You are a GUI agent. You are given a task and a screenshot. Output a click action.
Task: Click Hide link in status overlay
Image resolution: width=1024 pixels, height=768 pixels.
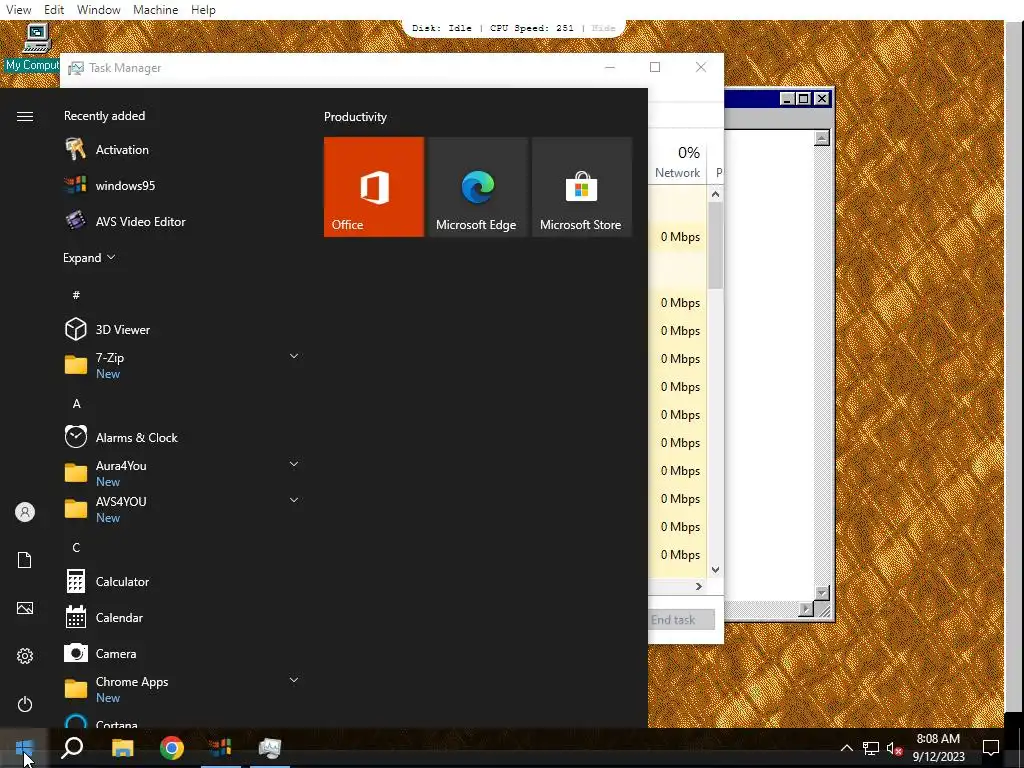pos(603,28)
